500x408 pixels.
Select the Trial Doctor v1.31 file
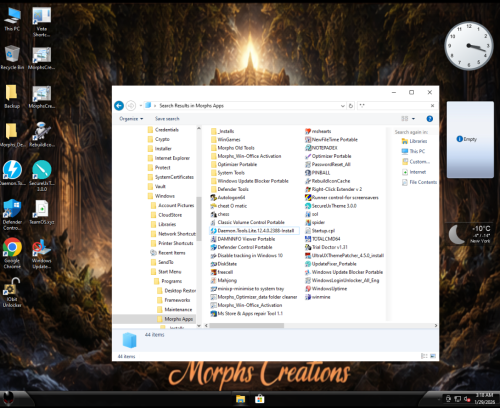tap(326, 247)
